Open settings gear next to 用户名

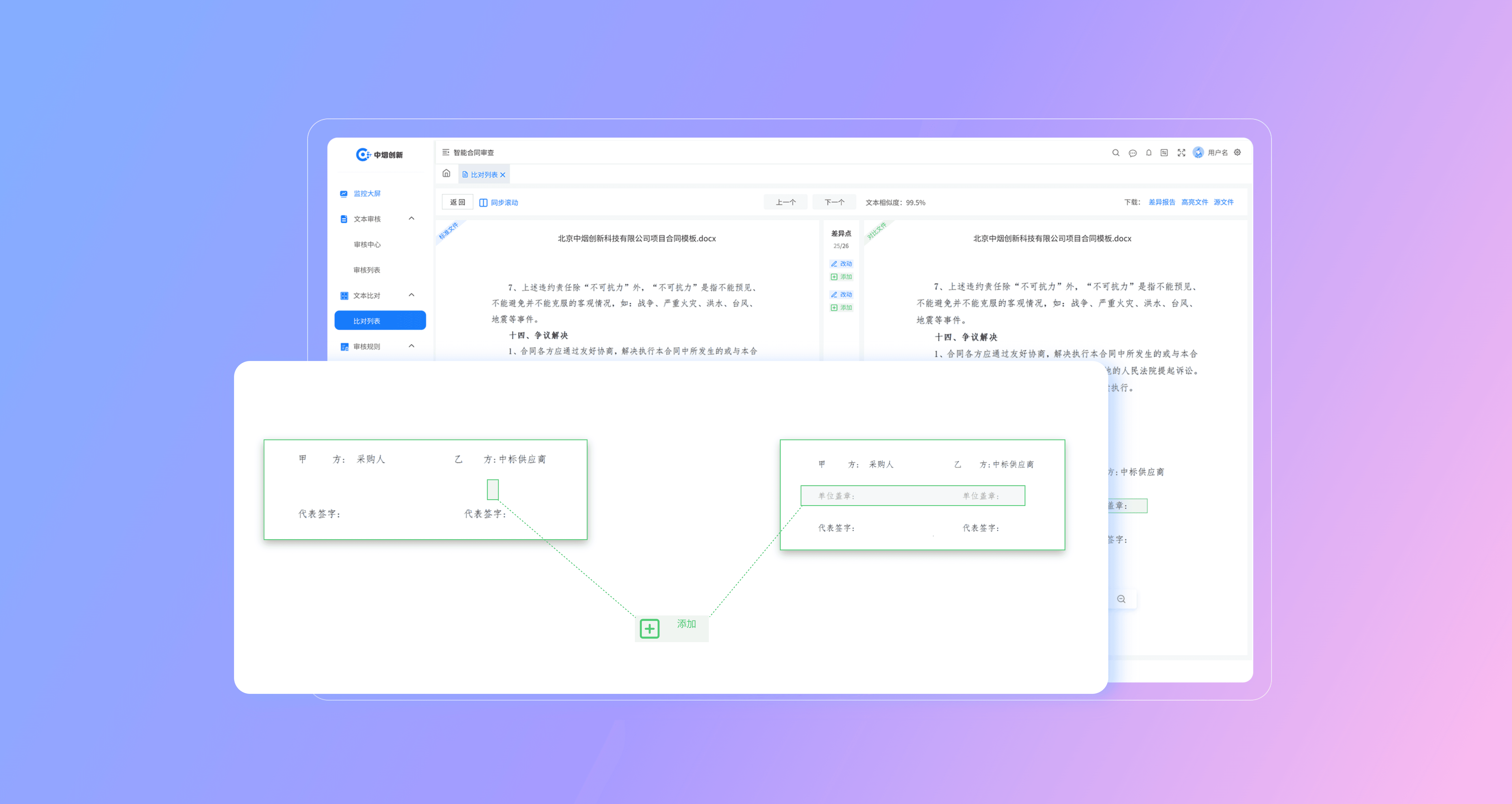1237,152
